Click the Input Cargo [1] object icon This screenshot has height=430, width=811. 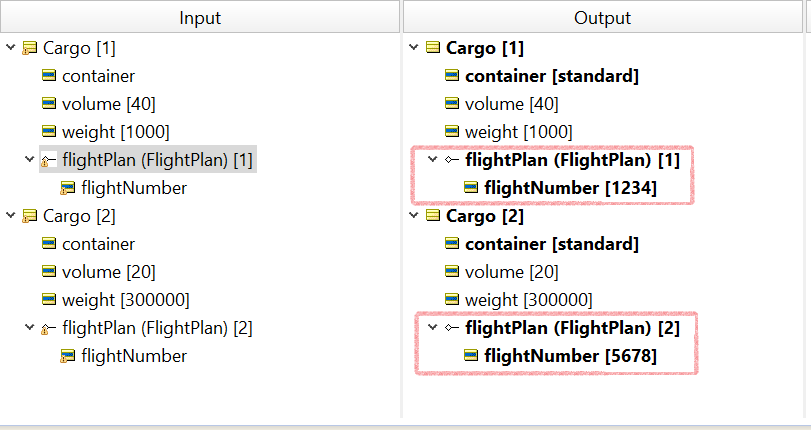(29, 48)
